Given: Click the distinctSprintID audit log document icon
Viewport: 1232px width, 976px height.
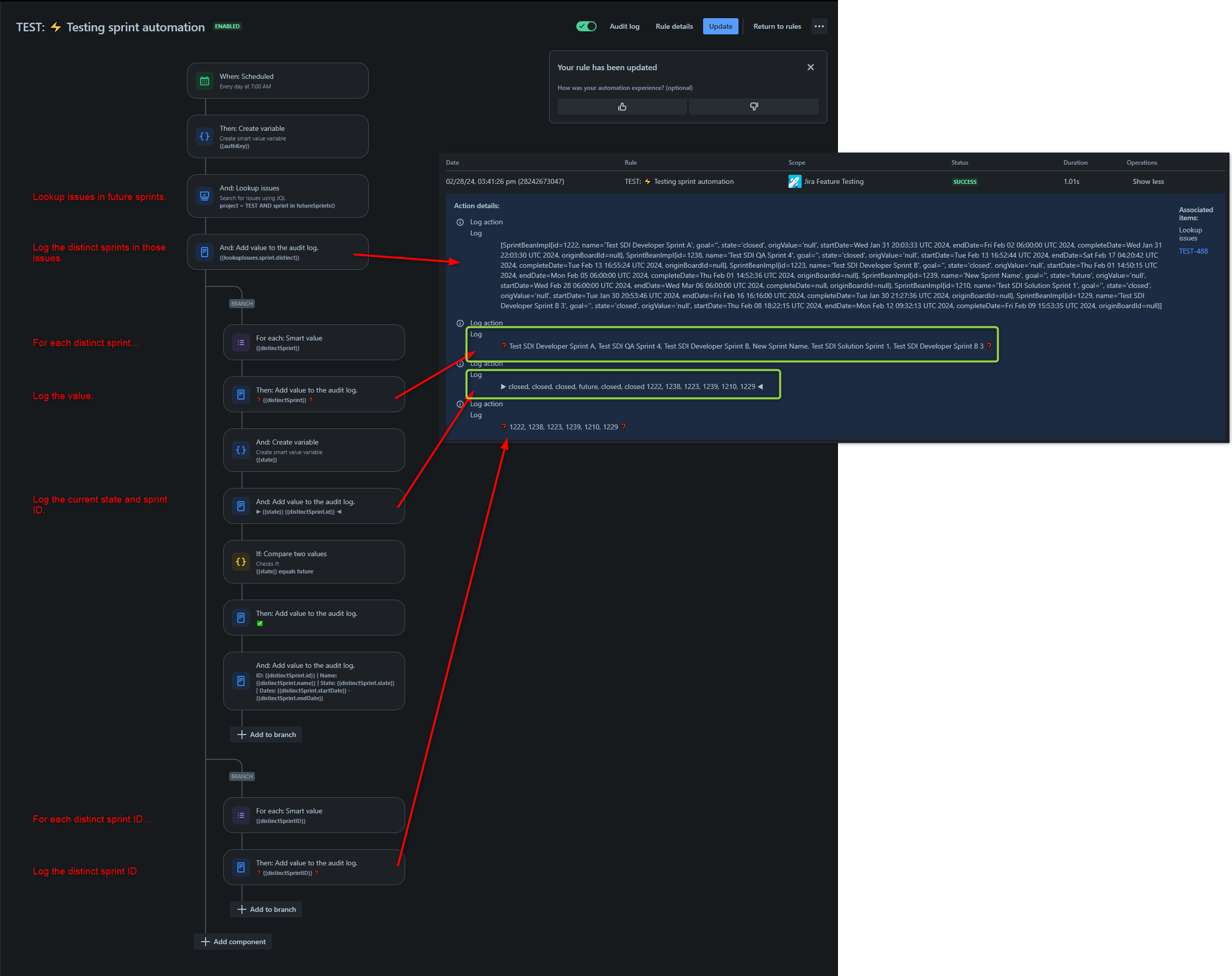Looking at the screenshot, I should 241,867.
